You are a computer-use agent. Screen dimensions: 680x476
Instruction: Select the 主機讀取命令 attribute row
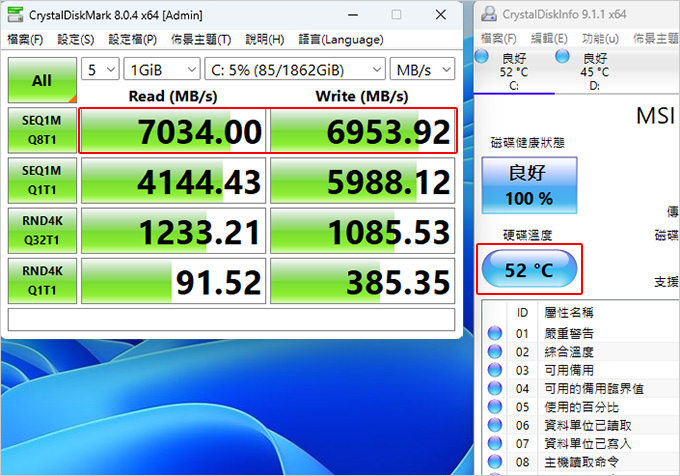[x=581, y=462]
